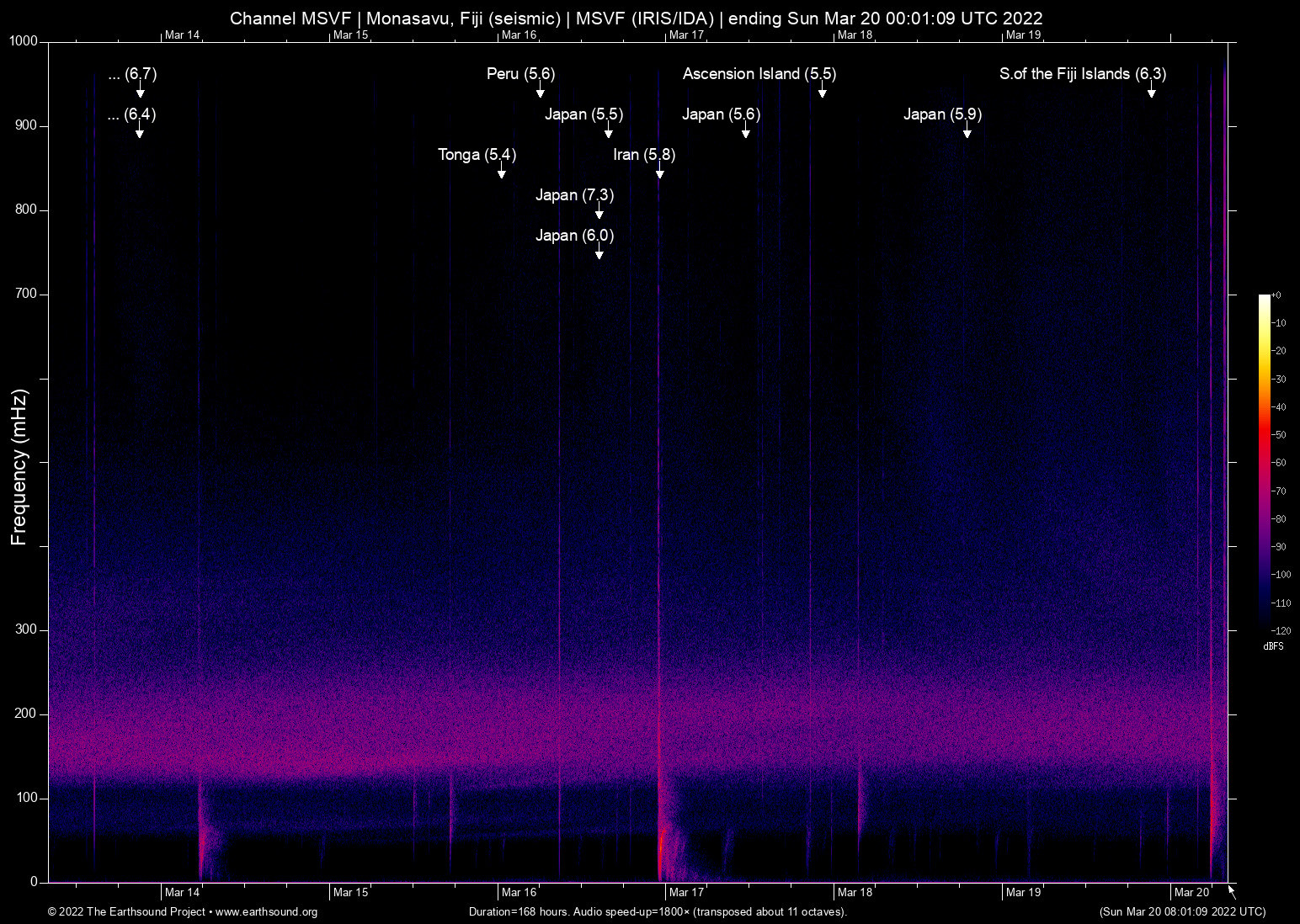Click the arrow marker beneath 'Ascension Island (5.5)'
Viewport: 1300px width, 924px height.
[x=823, y=91]
